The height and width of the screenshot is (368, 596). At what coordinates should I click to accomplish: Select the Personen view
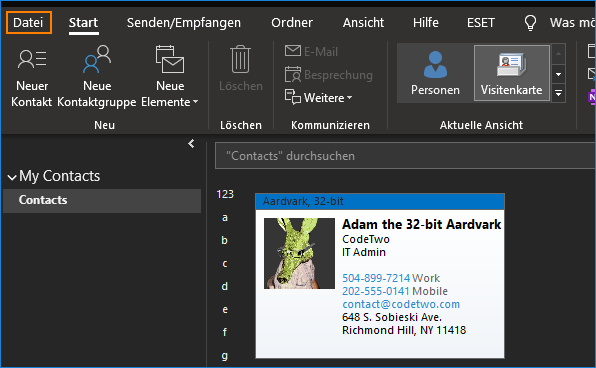[435, 73]
